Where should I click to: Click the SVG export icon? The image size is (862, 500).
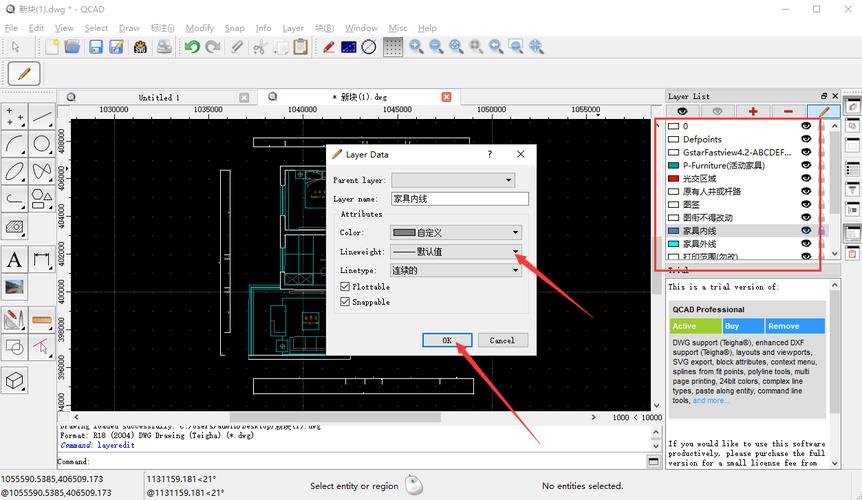click(x=140, y=47)
